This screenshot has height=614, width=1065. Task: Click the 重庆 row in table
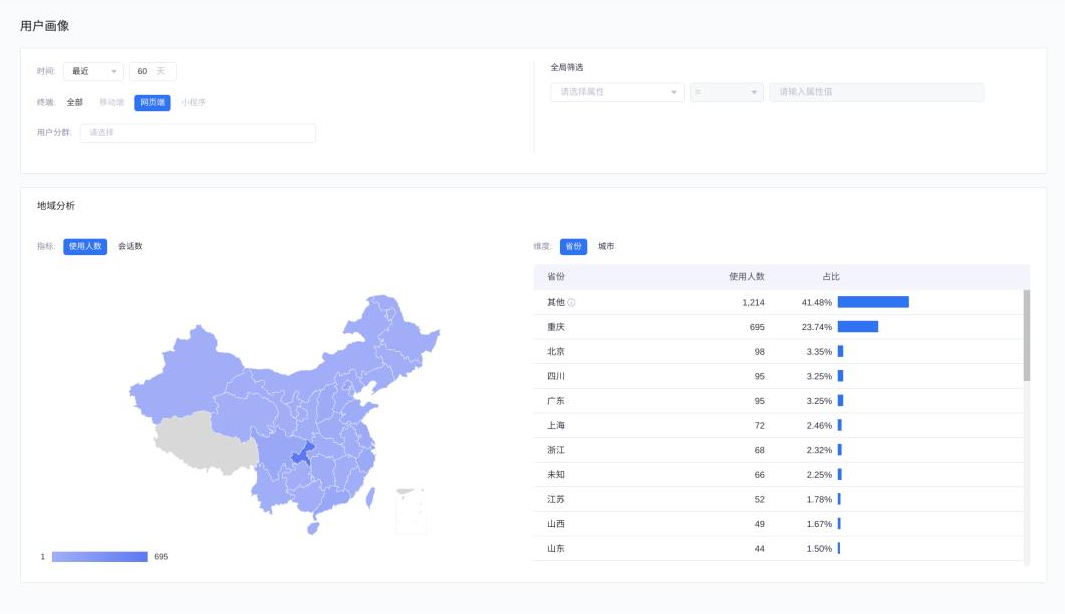(x=778, y=327)
